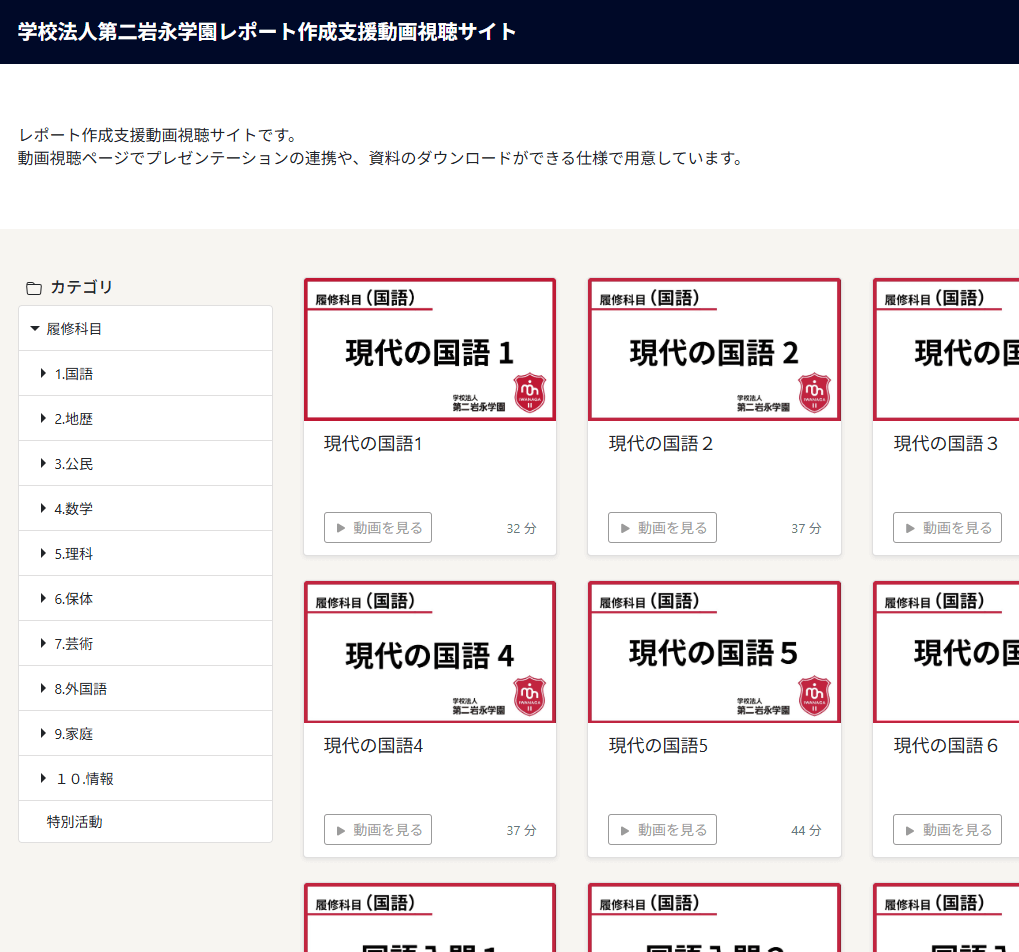The width and height of the screenshot is (1019, 952).
Task: Select 5.理科 in the category list
Action: click(x=73, y=554)
